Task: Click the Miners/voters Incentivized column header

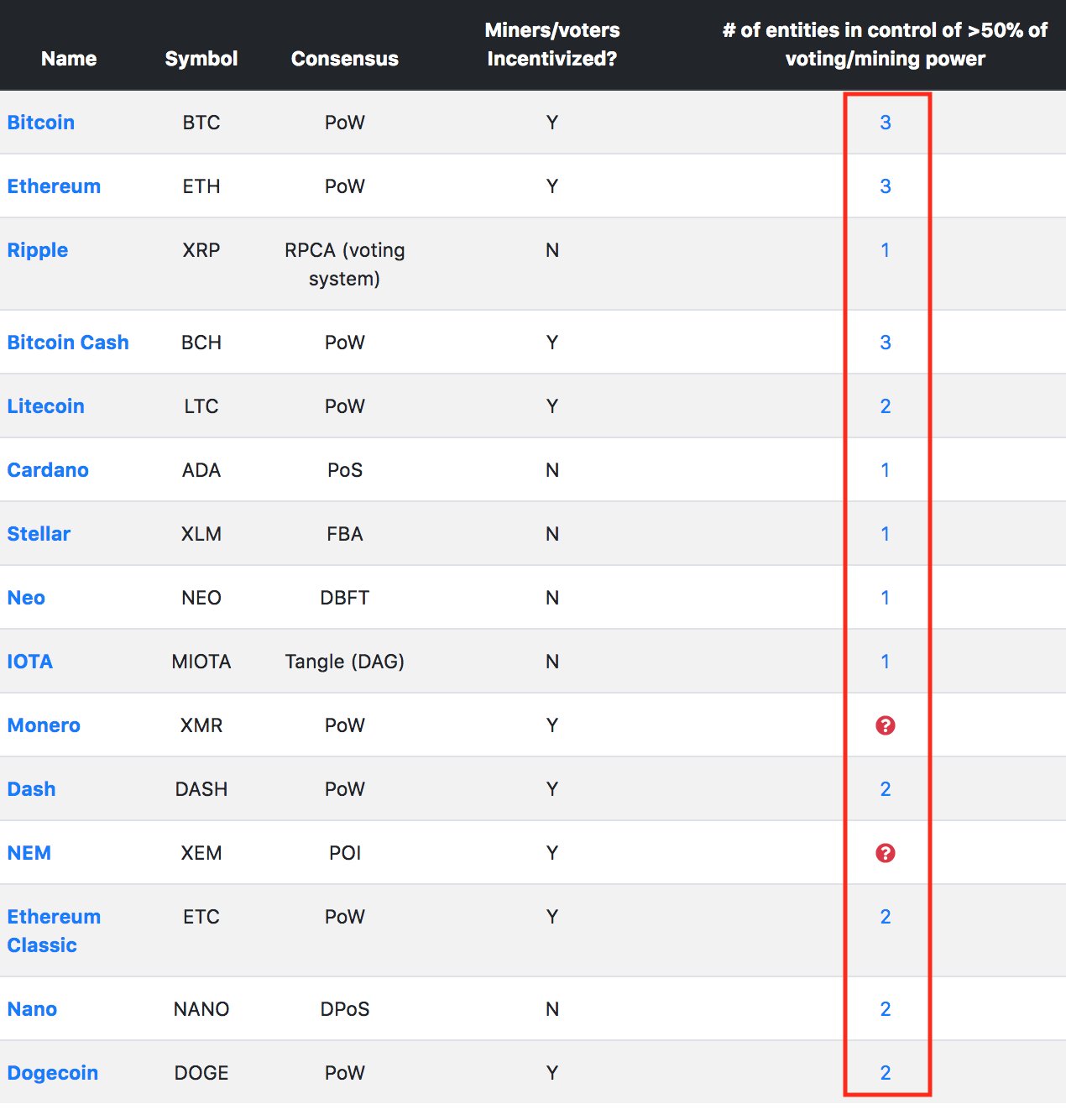Action: pos(552,44)
